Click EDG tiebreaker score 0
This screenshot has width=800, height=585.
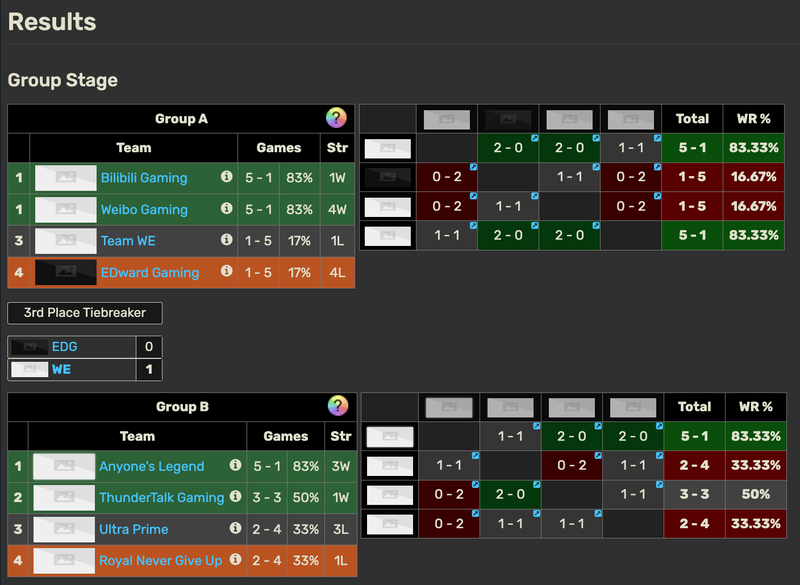(x=148, y=346)
